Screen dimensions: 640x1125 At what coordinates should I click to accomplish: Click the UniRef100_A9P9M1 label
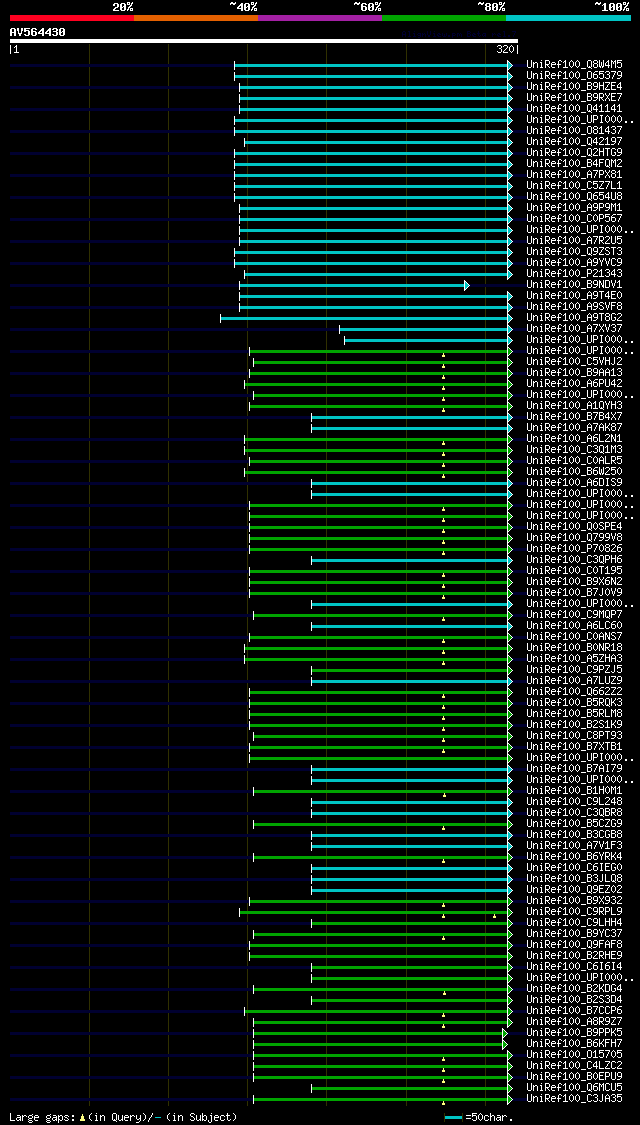574,207
